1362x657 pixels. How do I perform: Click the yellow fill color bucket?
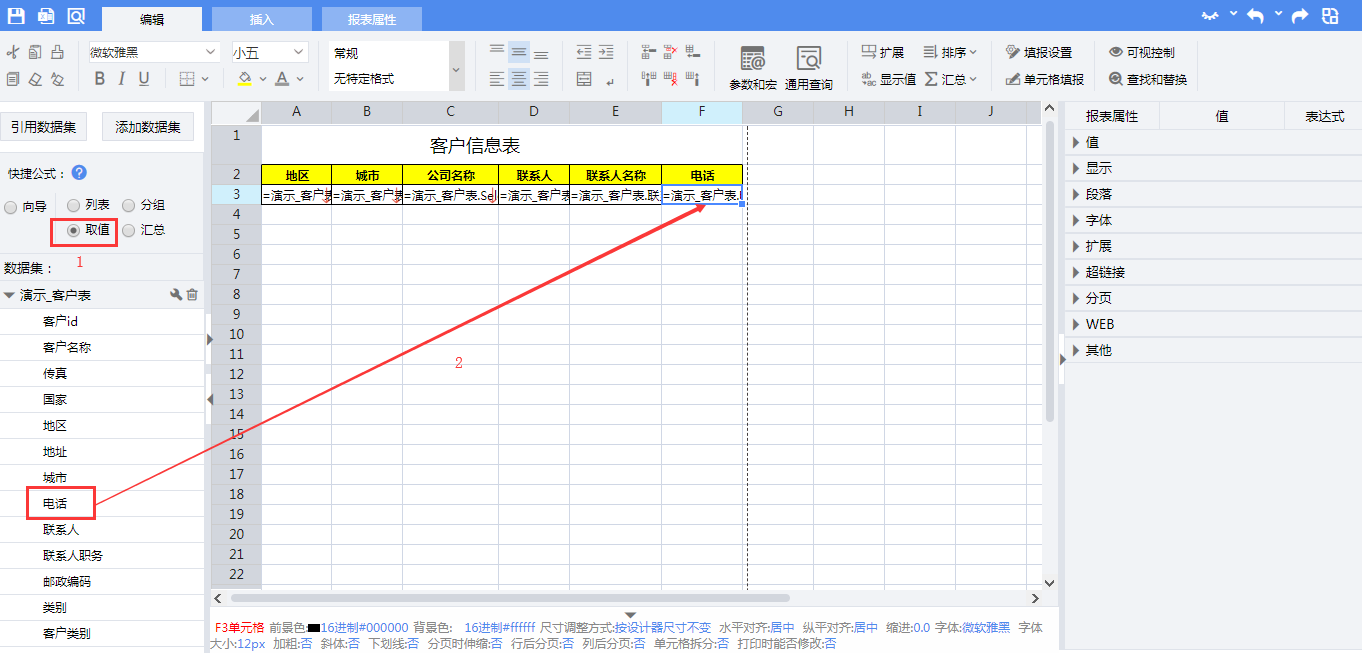click(244, 79)
